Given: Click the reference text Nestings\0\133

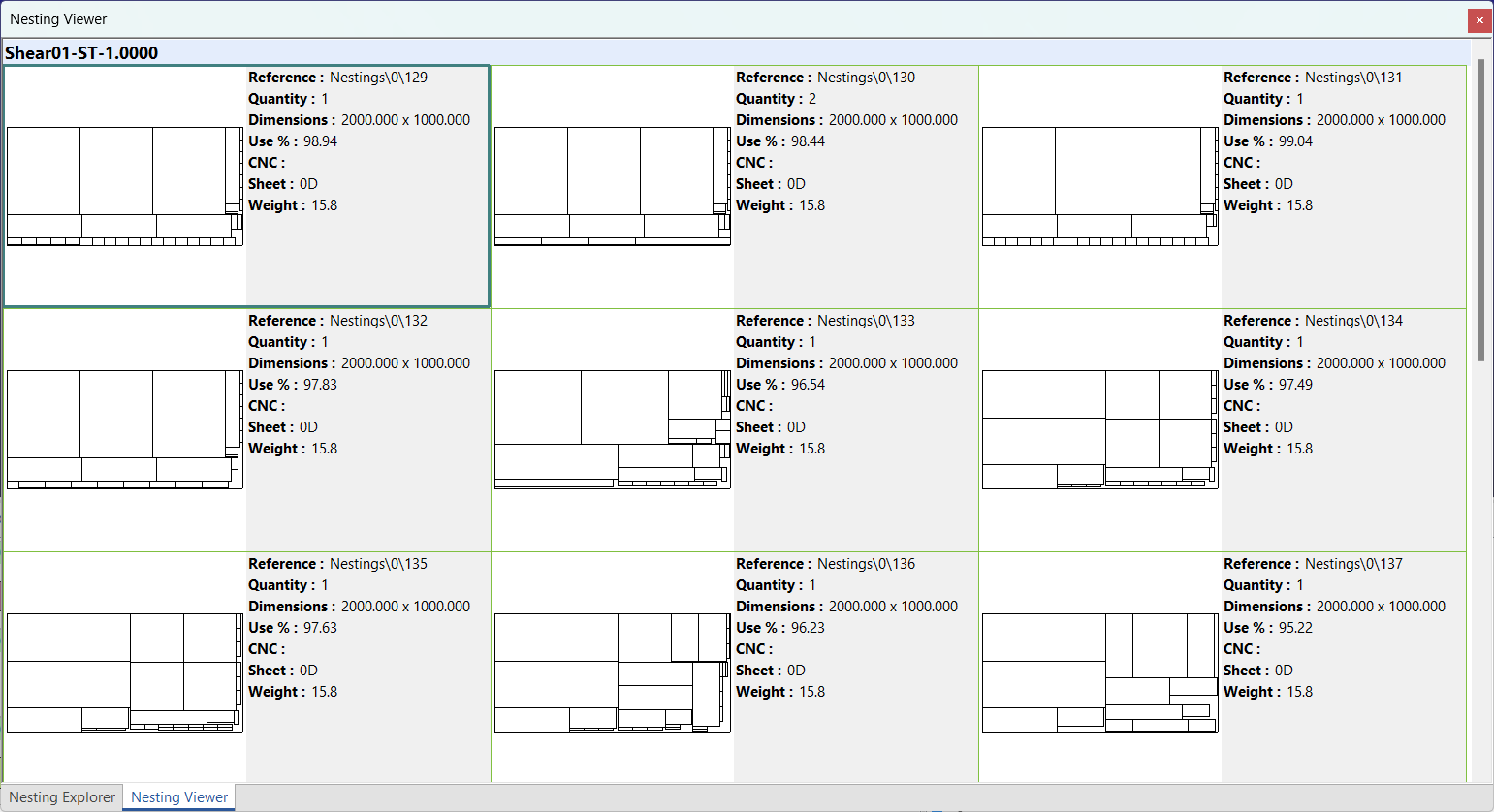Looking at the screenshot, I should coord(866,321).
